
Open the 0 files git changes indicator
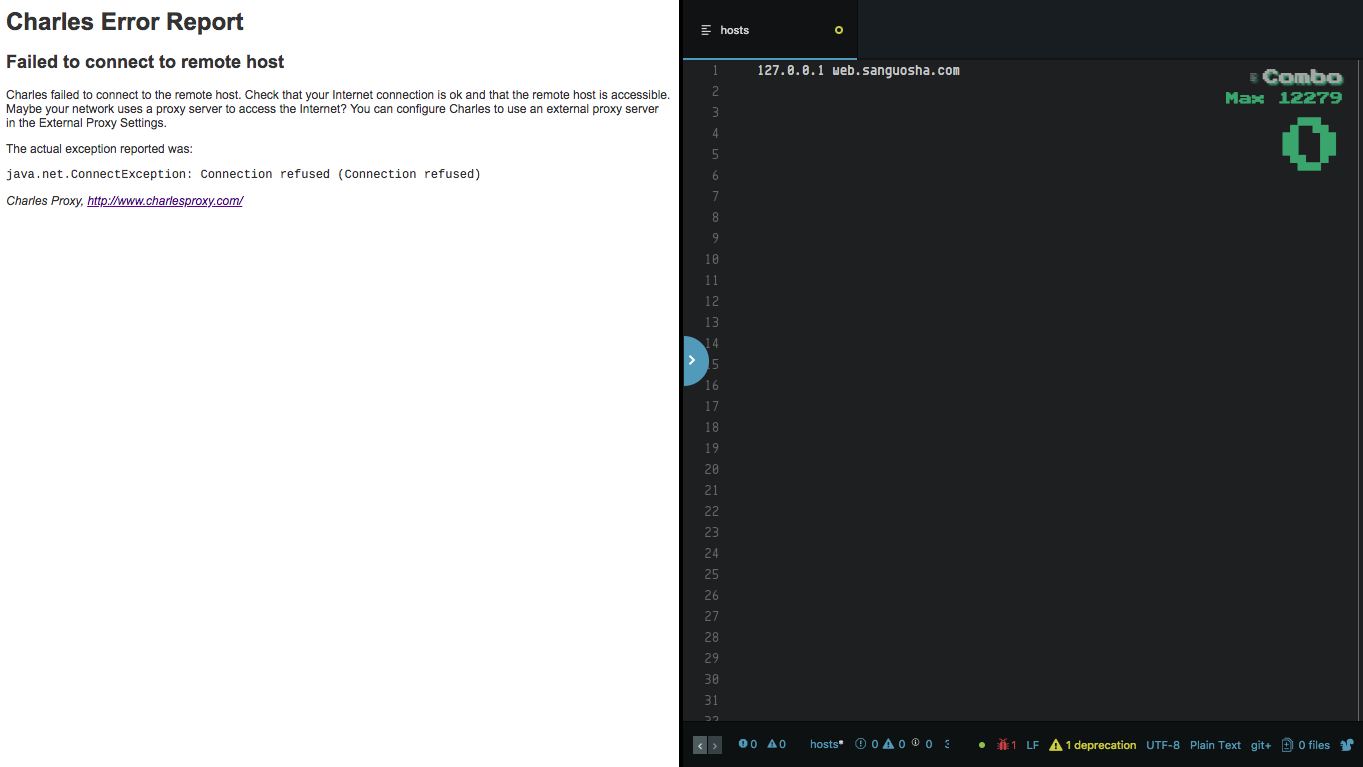click(x=1306, y=745)
